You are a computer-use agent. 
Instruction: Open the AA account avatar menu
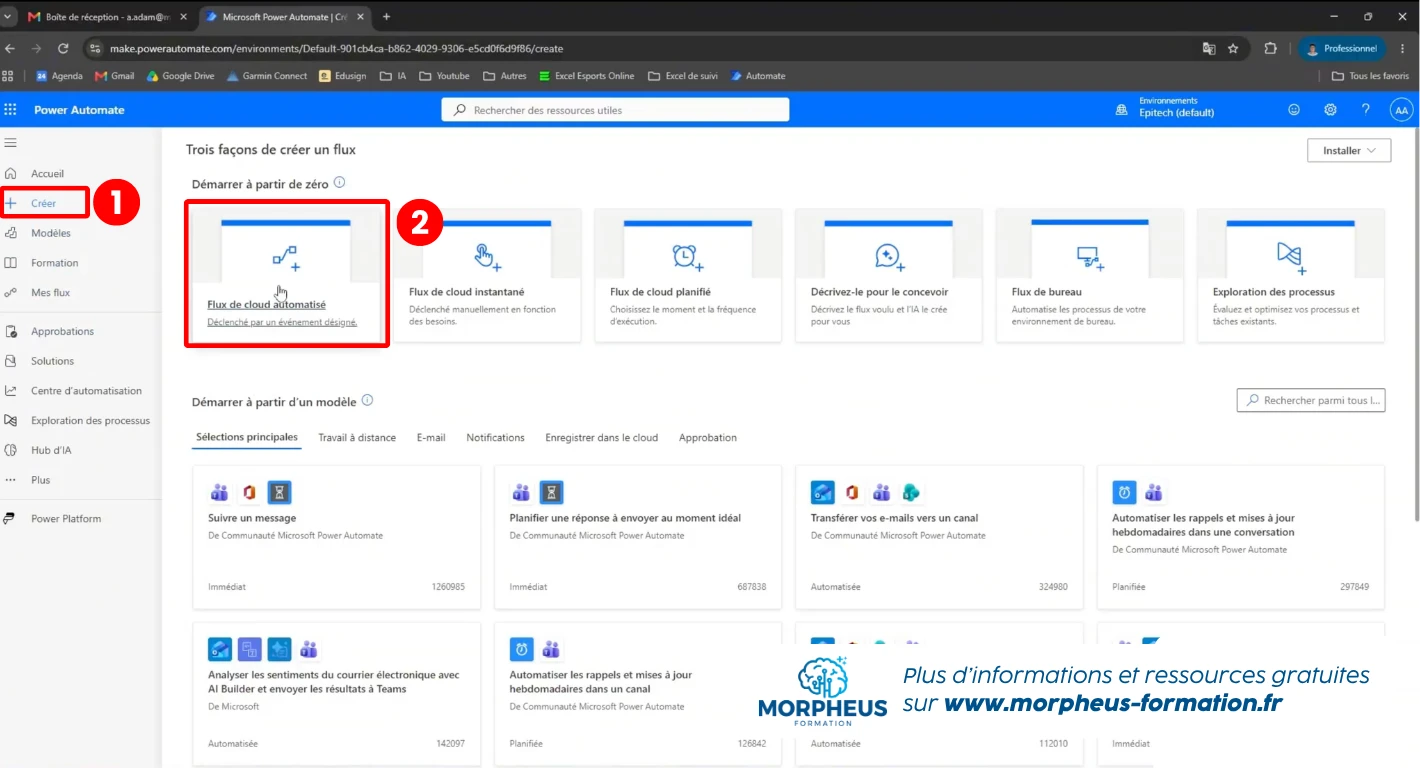[1401, 111]
